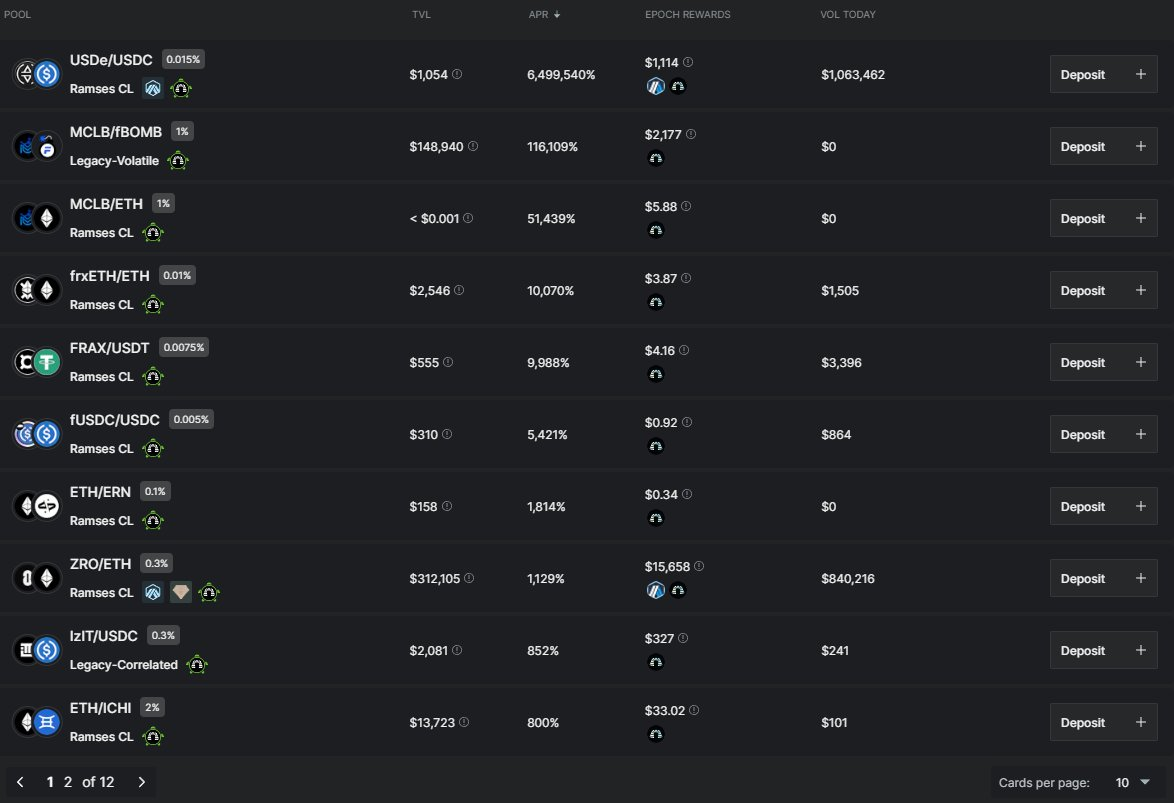1174x803 pixels.
Task: Click the epoch rewards info icon for ZRO/ETH
Action: pos(698,566)
